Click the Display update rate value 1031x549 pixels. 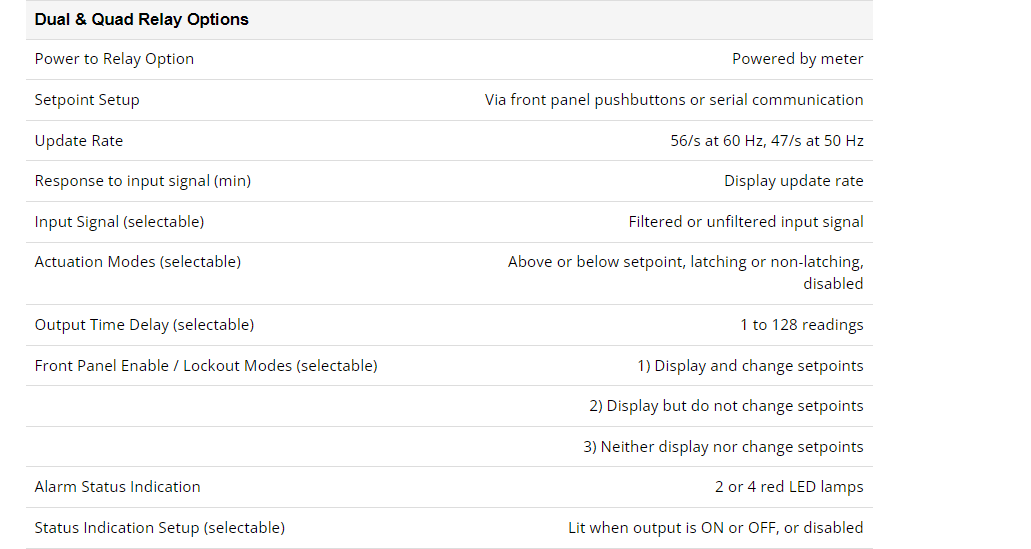794,181
